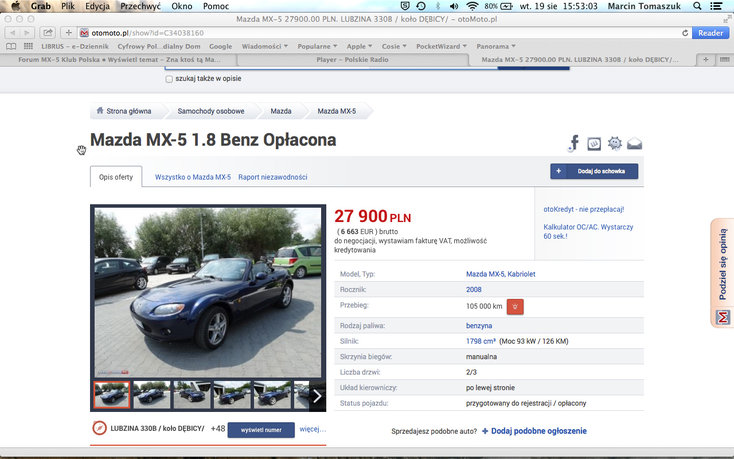Show next gallery thumbnails with arrow
The height and width of the screenshot is (459, 734).
tap(317, 396)
